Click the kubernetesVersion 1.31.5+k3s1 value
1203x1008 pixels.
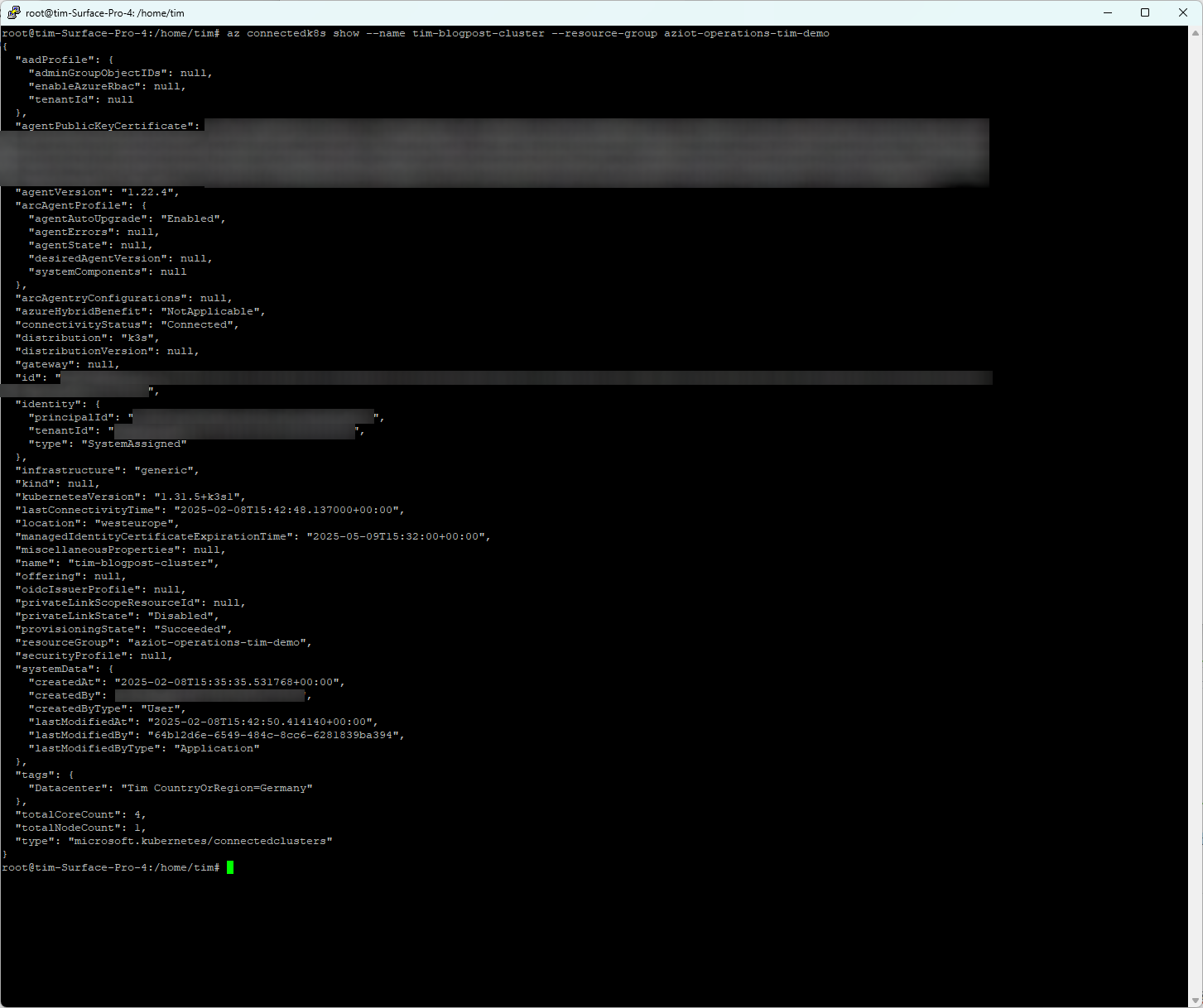coord(199,497)
